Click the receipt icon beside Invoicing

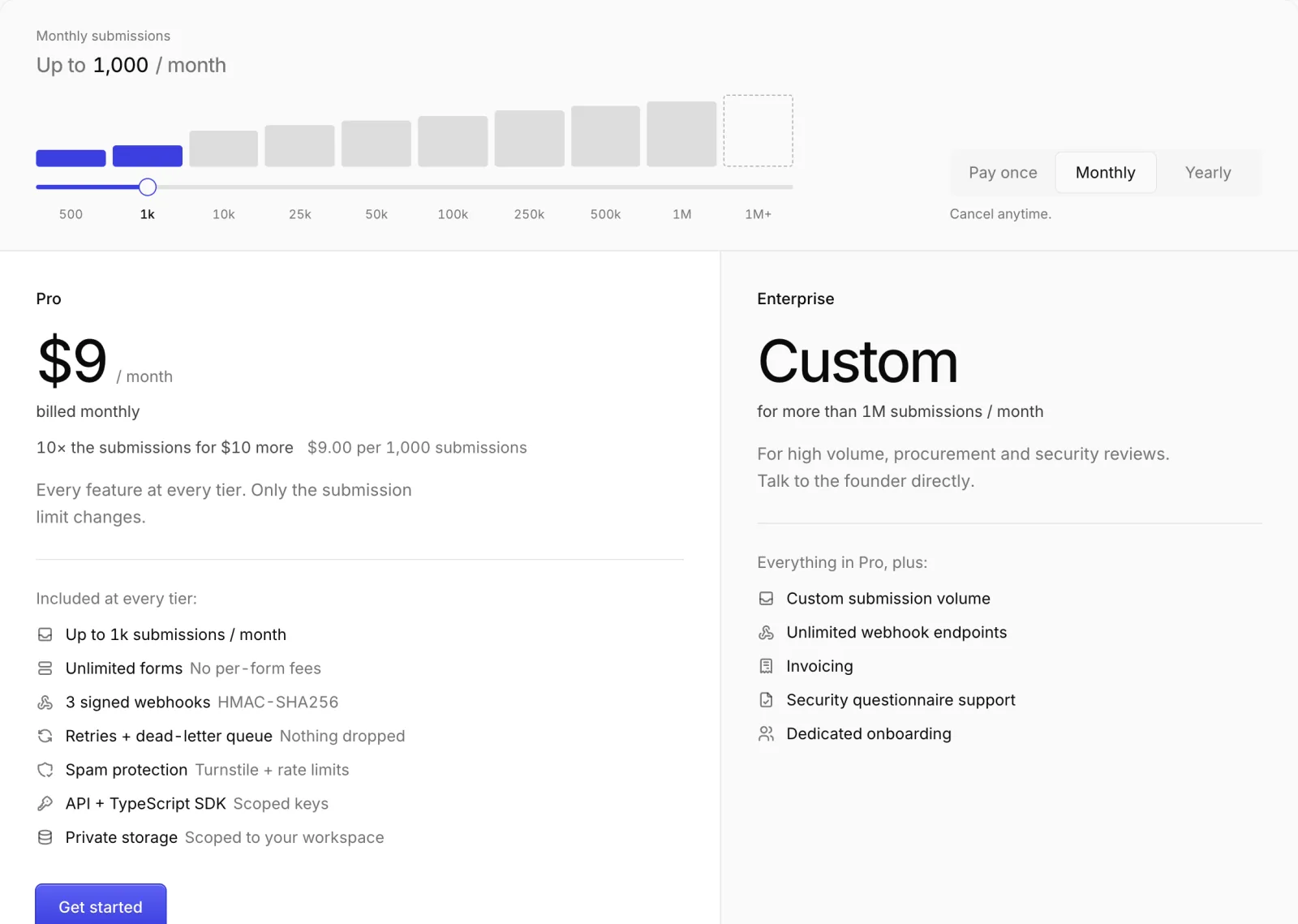pos(766,666)
